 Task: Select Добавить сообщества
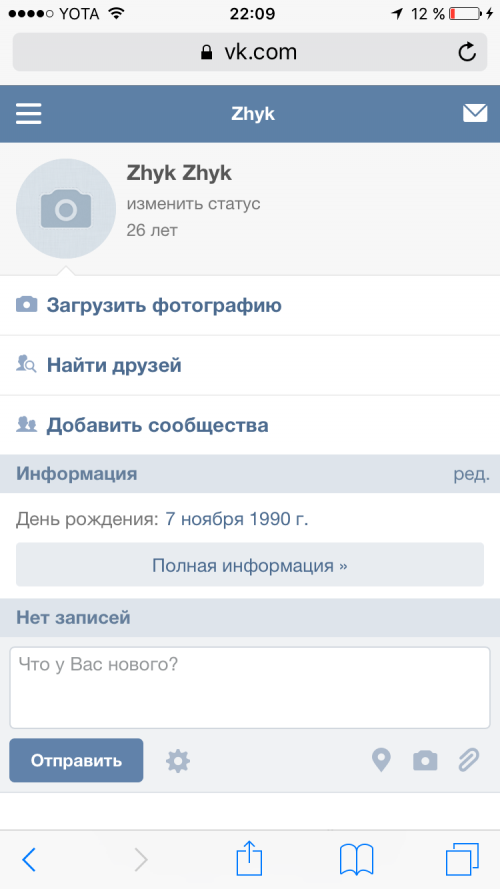[250, 425]
